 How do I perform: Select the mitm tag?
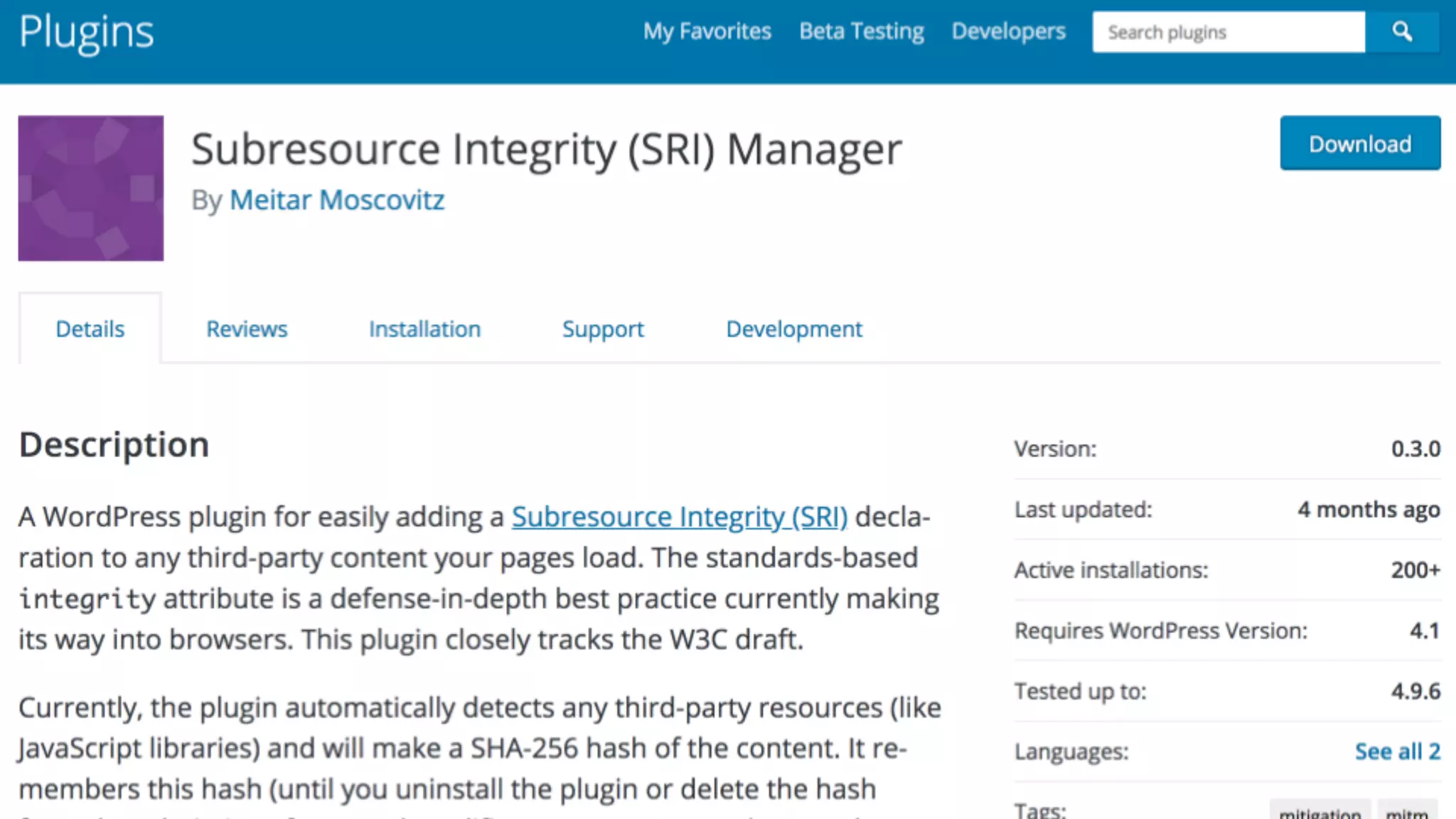[1406, 812]
